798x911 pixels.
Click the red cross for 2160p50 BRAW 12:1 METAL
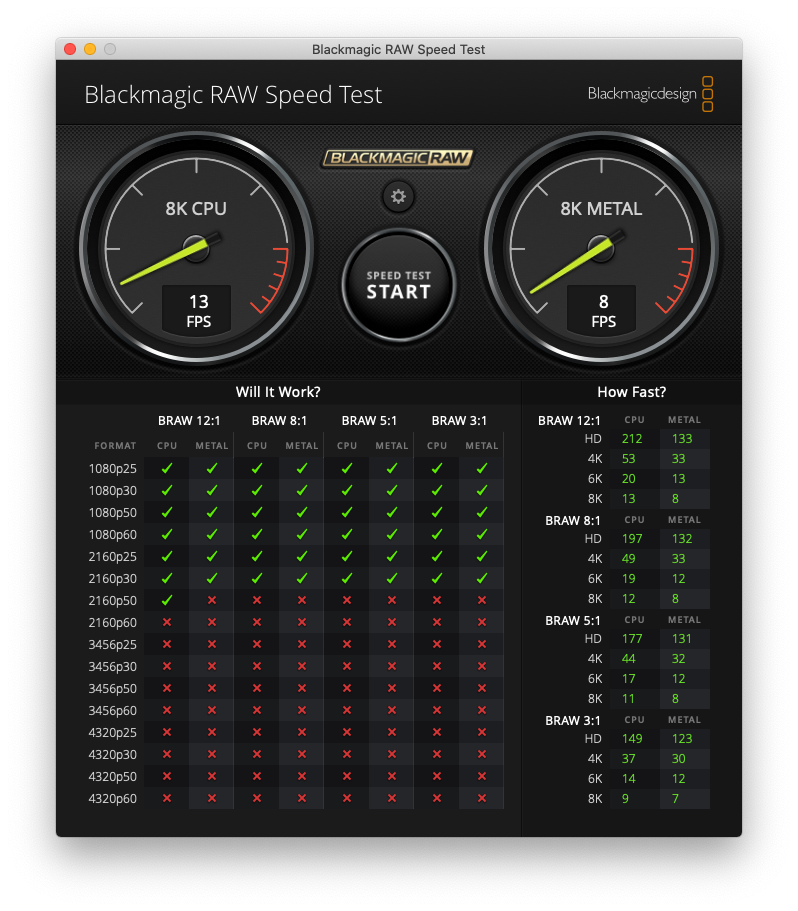(211, 600)
